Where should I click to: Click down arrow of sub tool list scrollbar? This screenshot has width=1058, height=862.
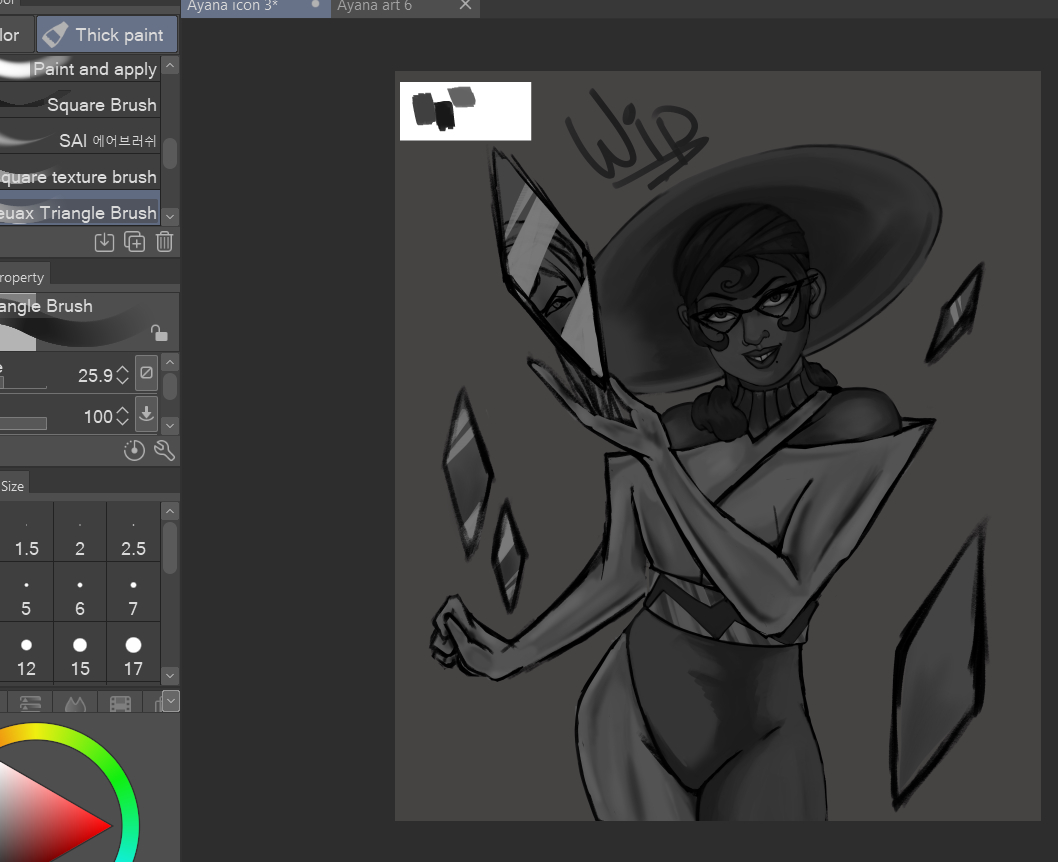(170, 216)
